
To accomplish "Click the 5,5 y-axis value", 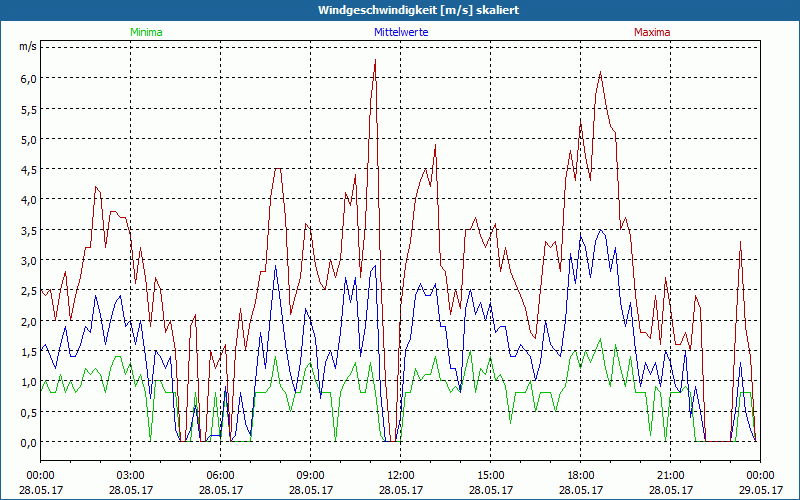I will click(29, 109).
